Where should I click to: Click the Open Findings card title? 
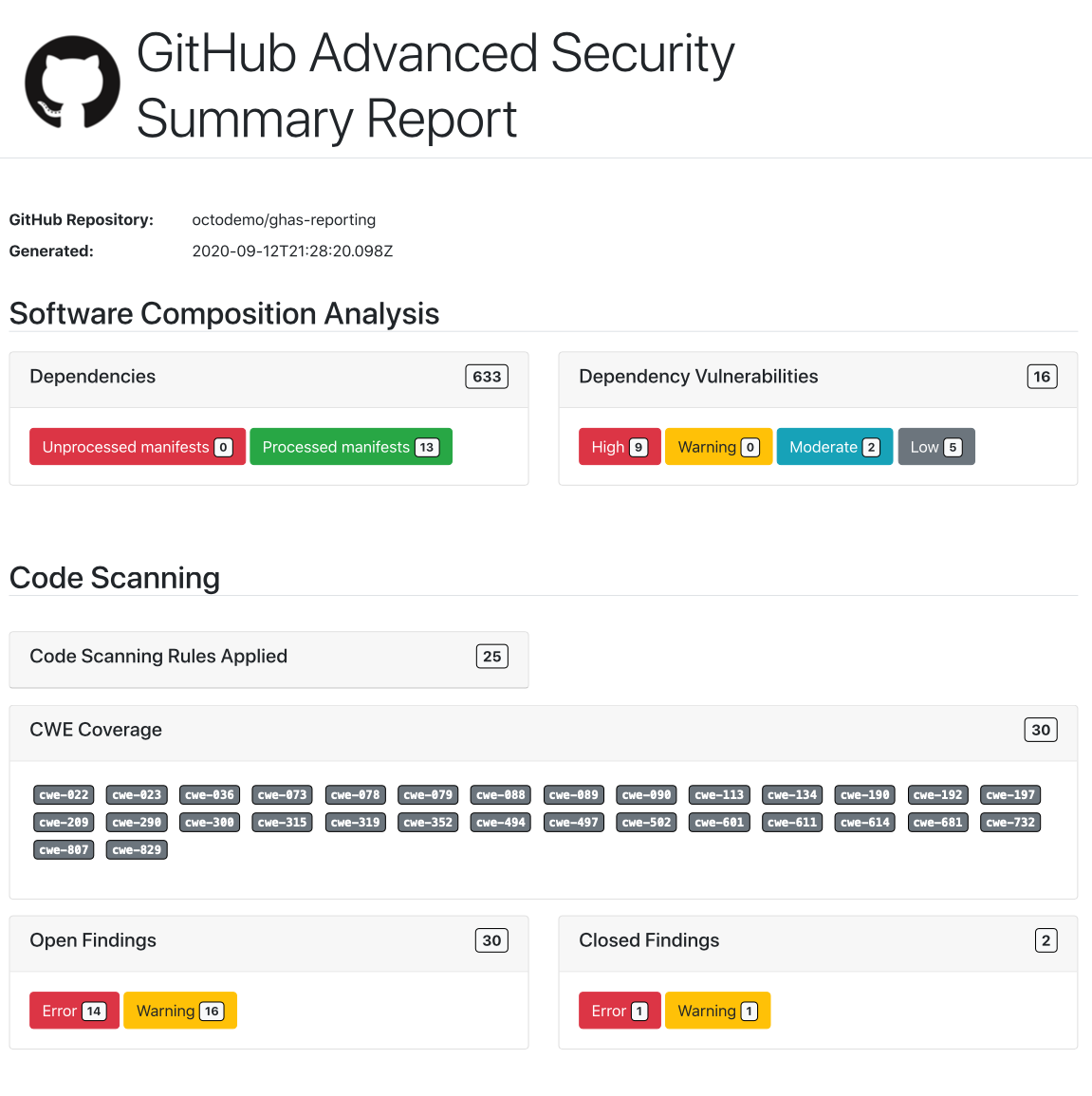pos(93,940)
